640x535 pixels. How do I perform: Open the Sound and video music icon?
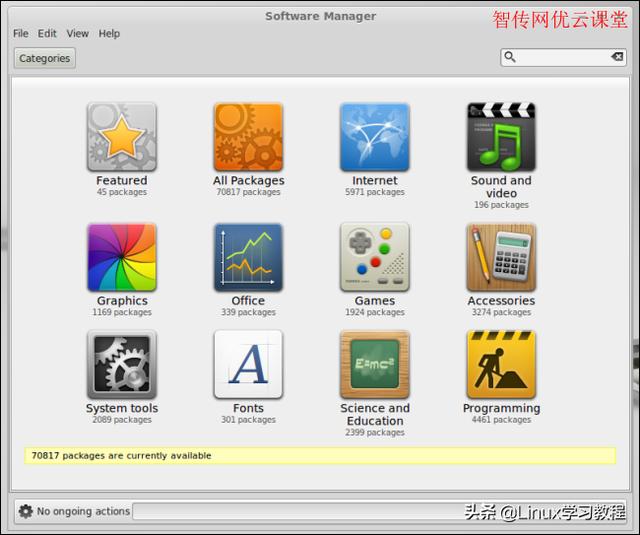click(501, 137)
